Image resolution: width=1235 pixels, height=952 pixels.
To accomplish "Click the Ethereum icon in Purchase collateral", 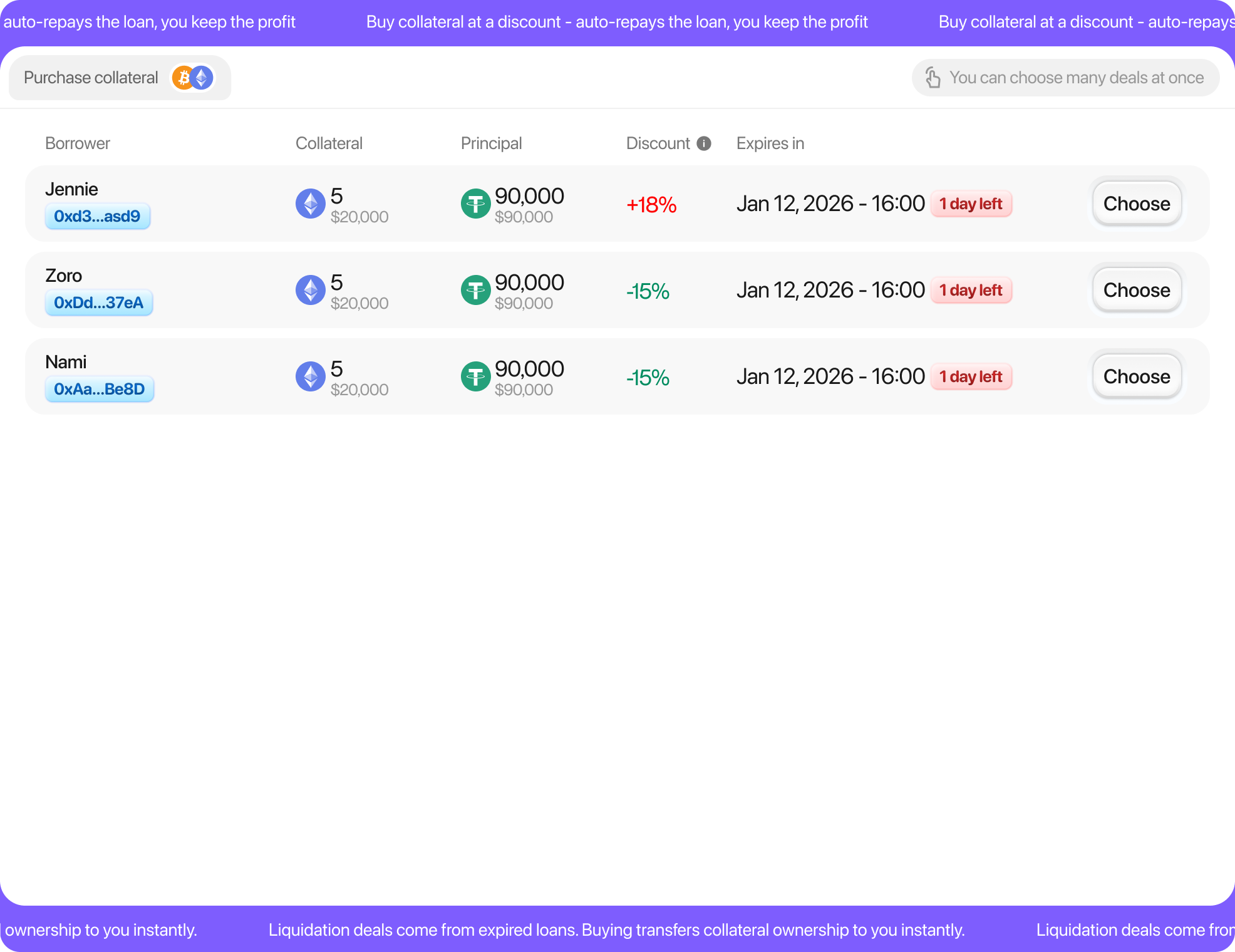I will [202, 78].
